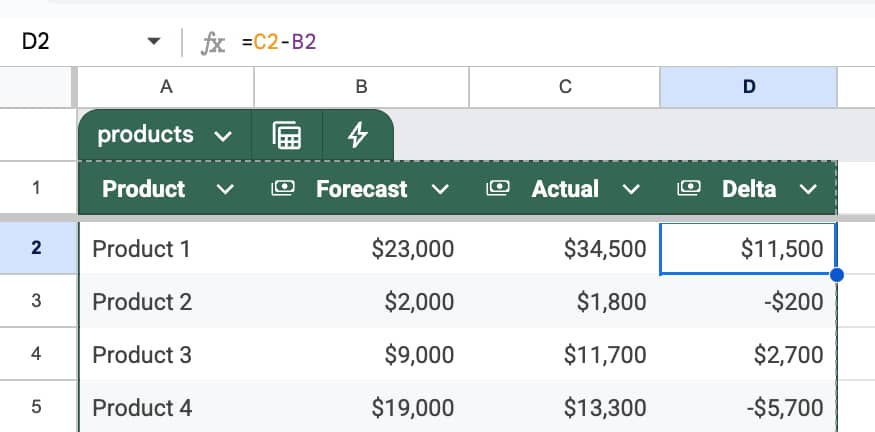Open the Name box dropdown arrow
This screenshot has height=432, width=875.
[x=153, y=42]
